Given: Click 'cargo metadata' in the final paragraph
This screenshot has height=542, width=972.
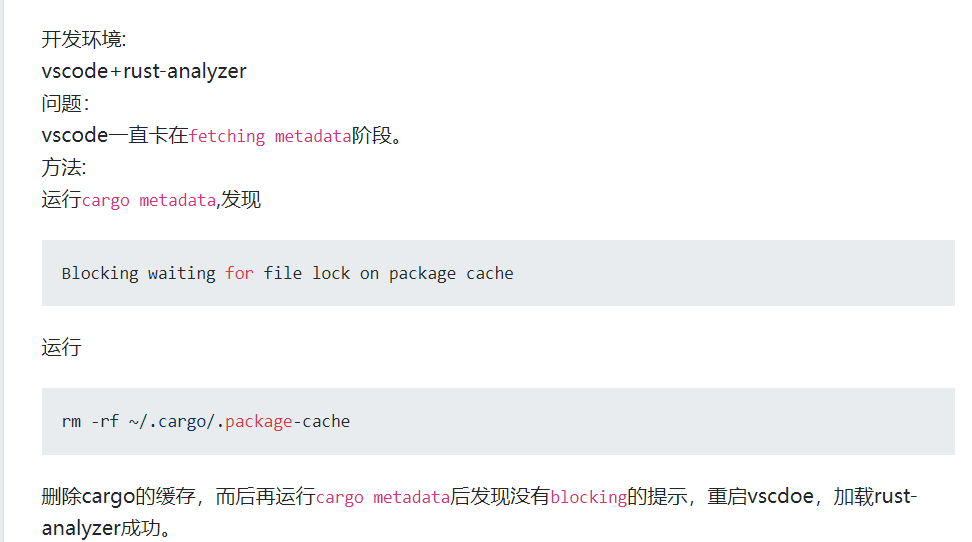Looking at the screenshot, I should [383, 497].
